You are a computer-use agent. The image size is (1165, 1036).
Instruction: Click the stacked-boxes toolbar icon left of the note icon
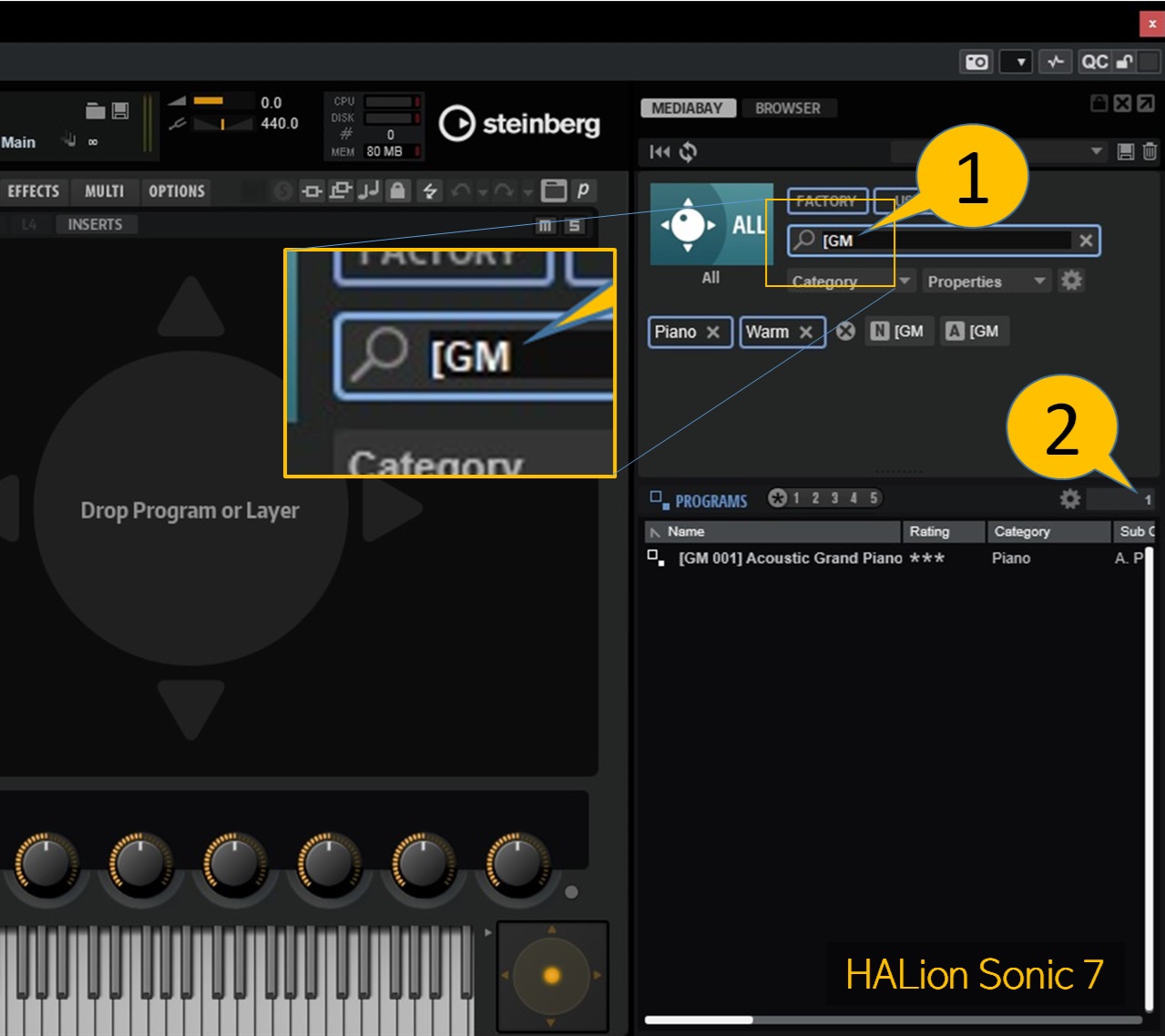(x=341, y=190)
